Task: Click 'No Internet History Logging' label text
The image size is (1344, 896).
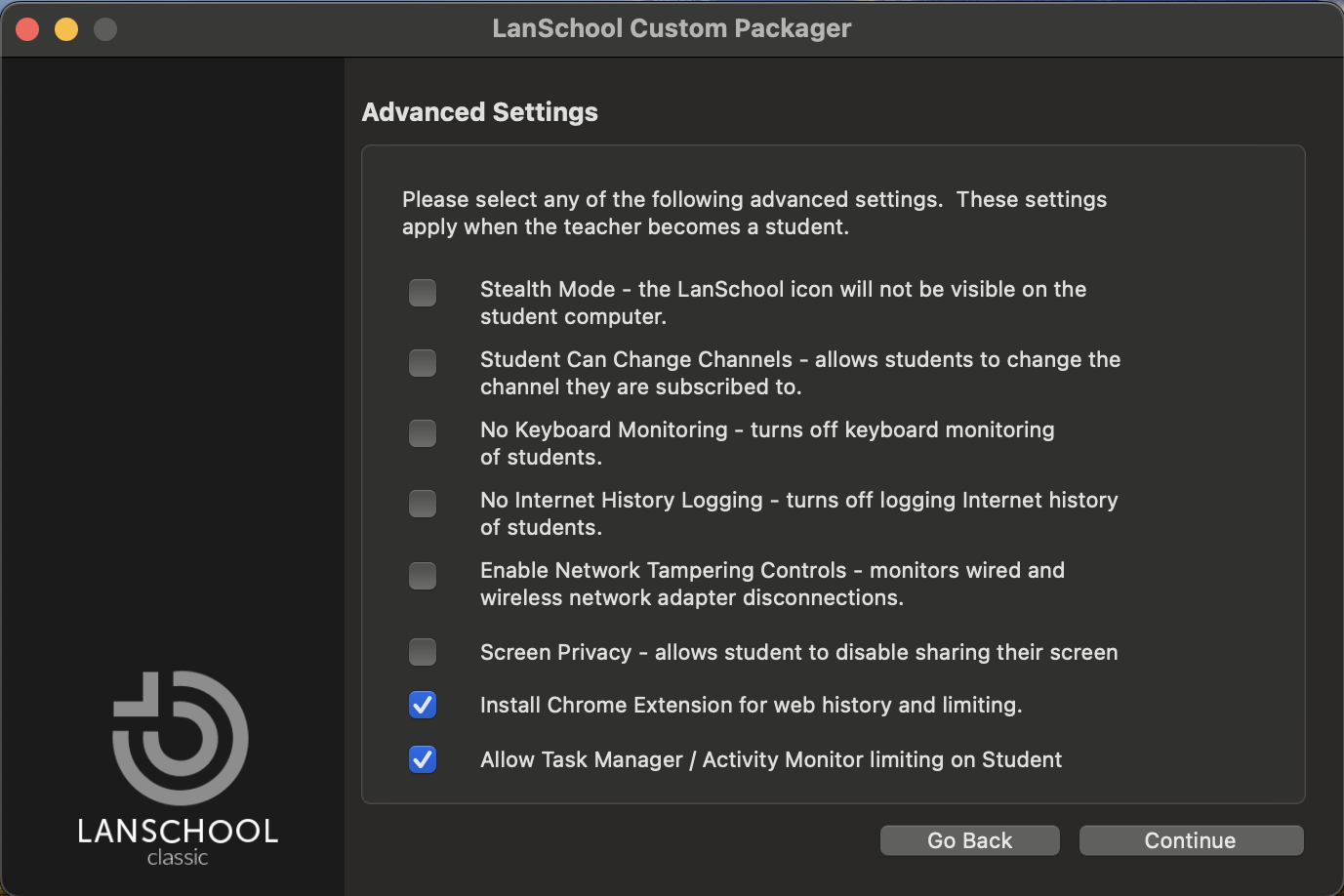Action: coord(799,513)
